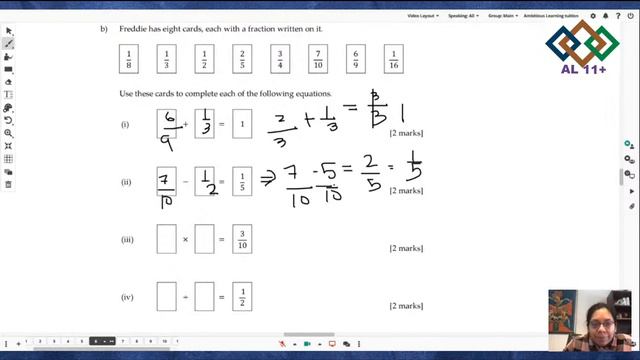Toggle the green camera button
Screen dimensions: 640x360
click(307, 344)
